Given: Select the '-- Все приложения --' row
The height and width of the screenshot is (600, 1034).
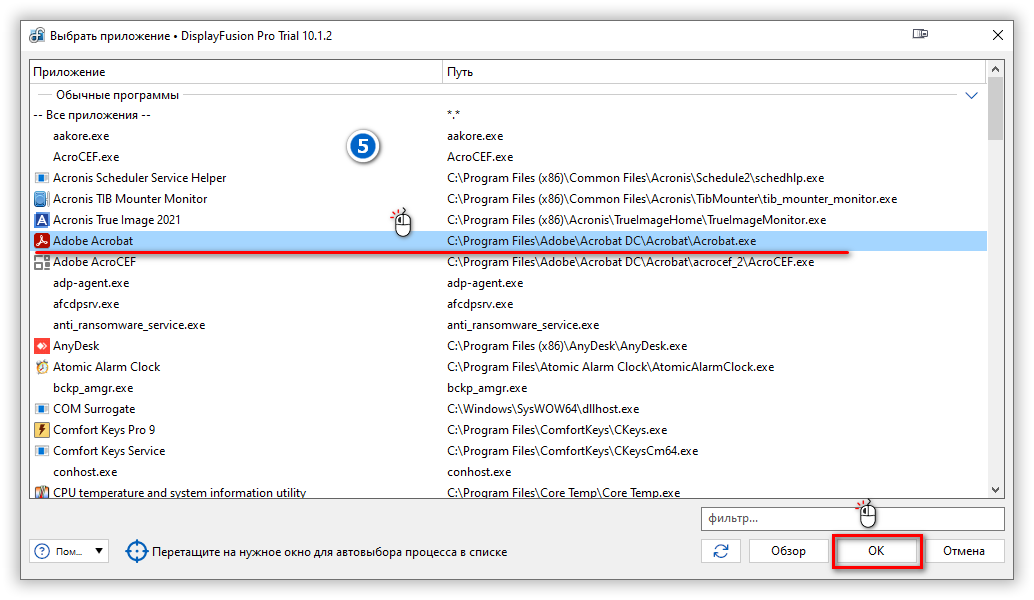Looking at the screenshot, I should click(x=508, y=115).
